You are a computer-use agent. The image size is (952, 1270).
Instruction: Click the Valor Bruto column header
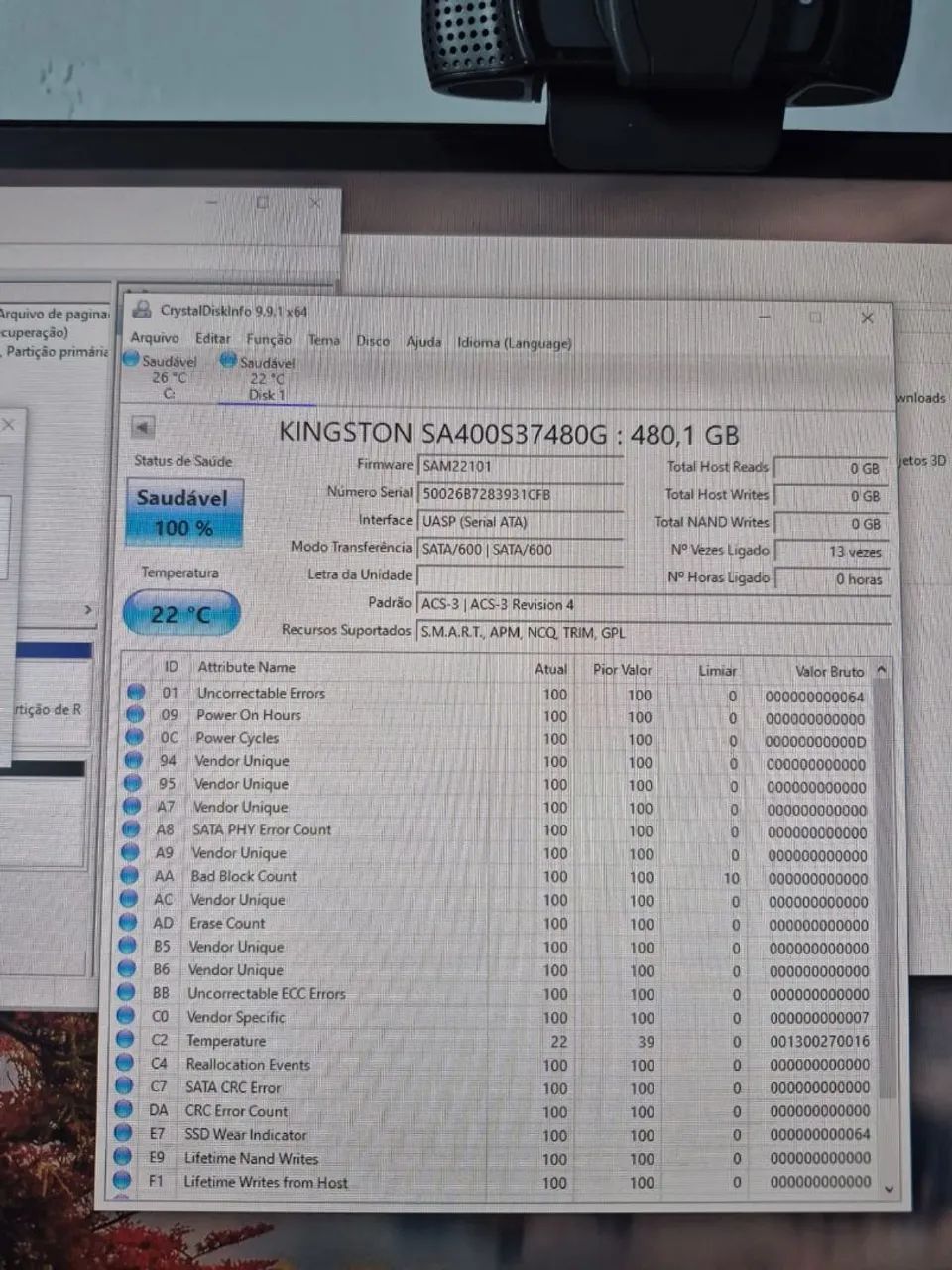click(x=830, y=672)
